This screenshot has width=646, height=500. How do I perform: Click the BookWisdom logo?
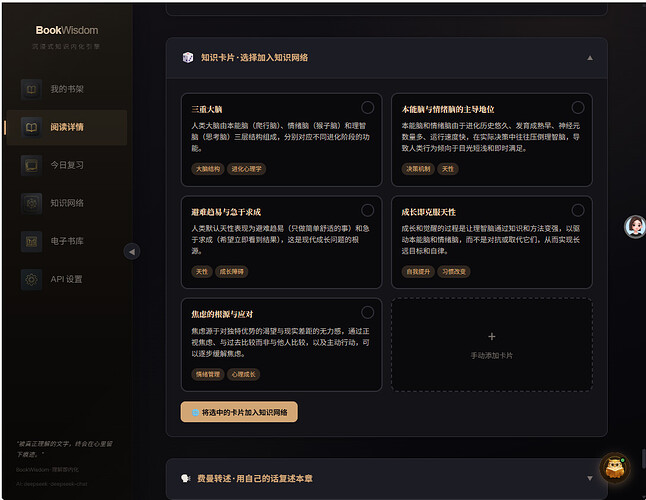point(67,30)
